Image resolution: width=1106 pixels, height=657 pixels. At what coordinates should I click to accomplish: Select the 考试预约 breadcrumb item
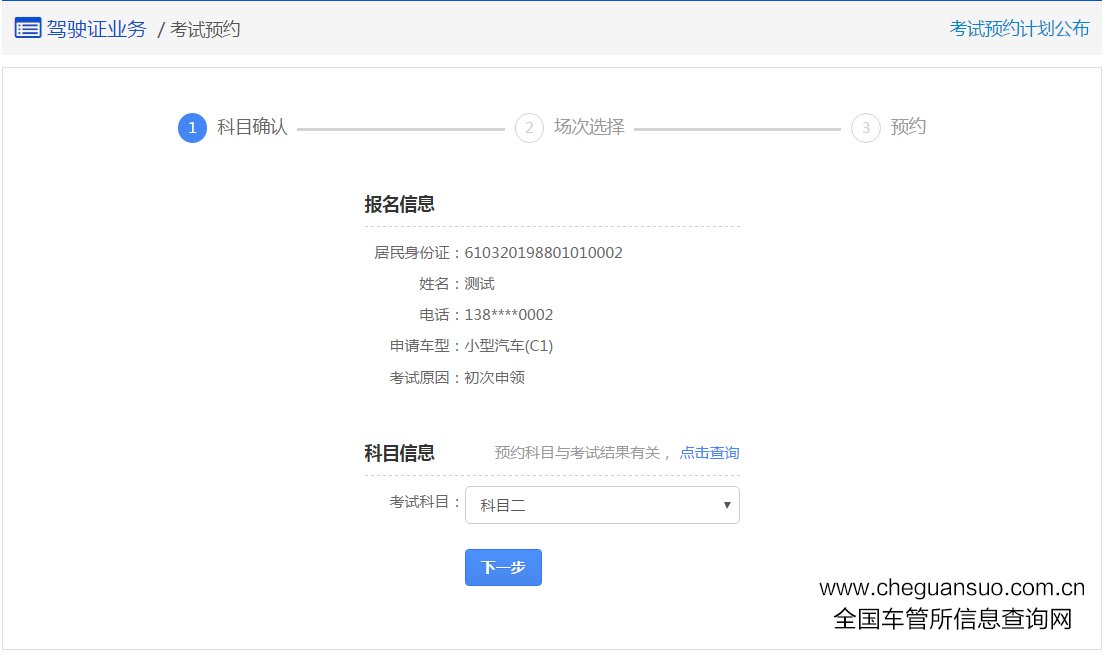(205, 30)
